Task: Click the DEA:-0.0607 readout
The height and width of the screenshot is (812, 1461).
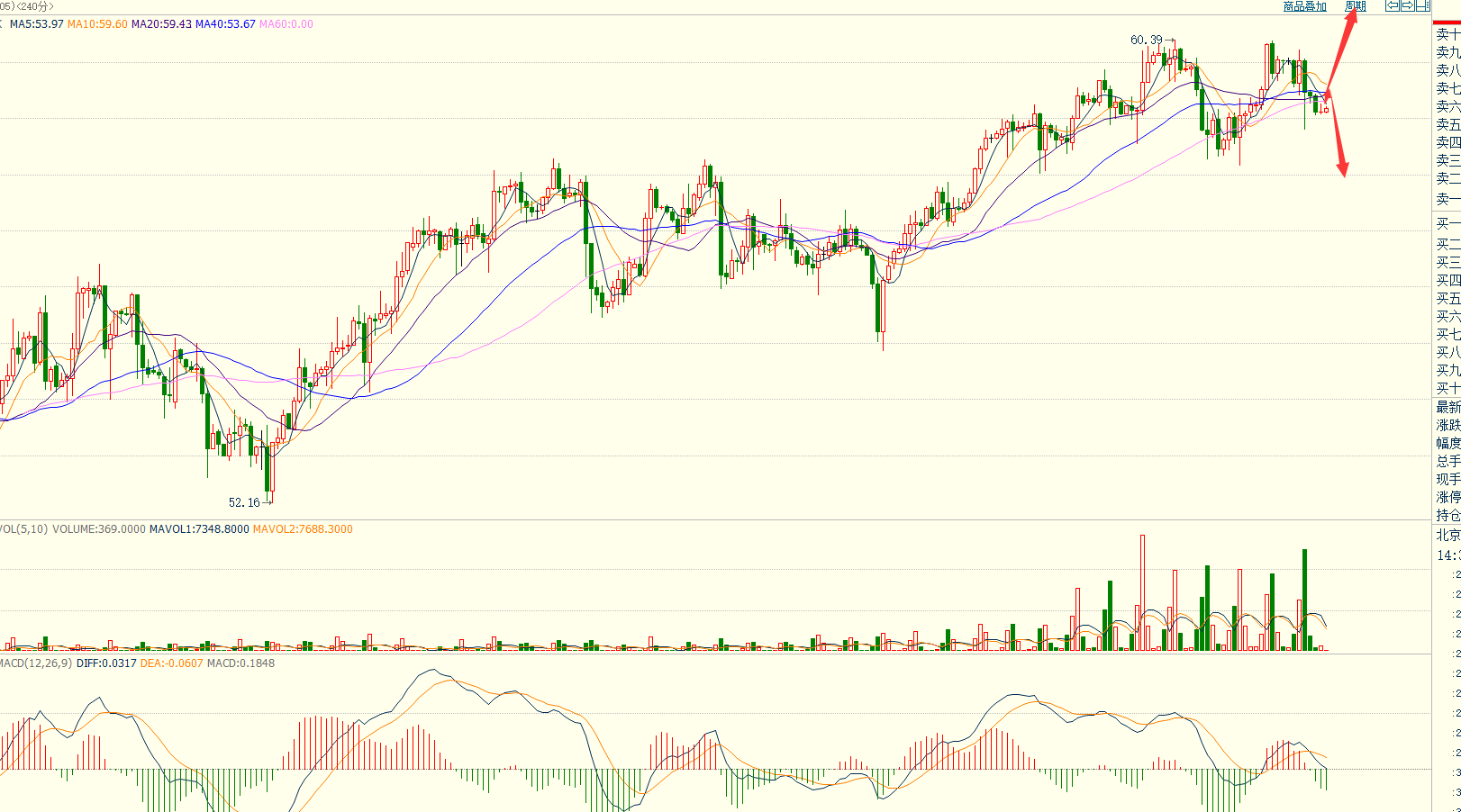Action: 172,663
